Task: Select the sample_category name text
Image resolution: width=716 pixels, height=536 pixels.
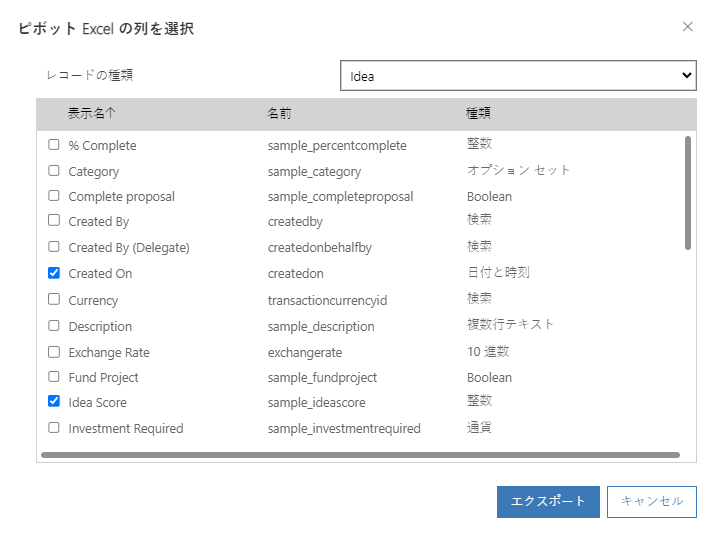Action: coord(314,172)
